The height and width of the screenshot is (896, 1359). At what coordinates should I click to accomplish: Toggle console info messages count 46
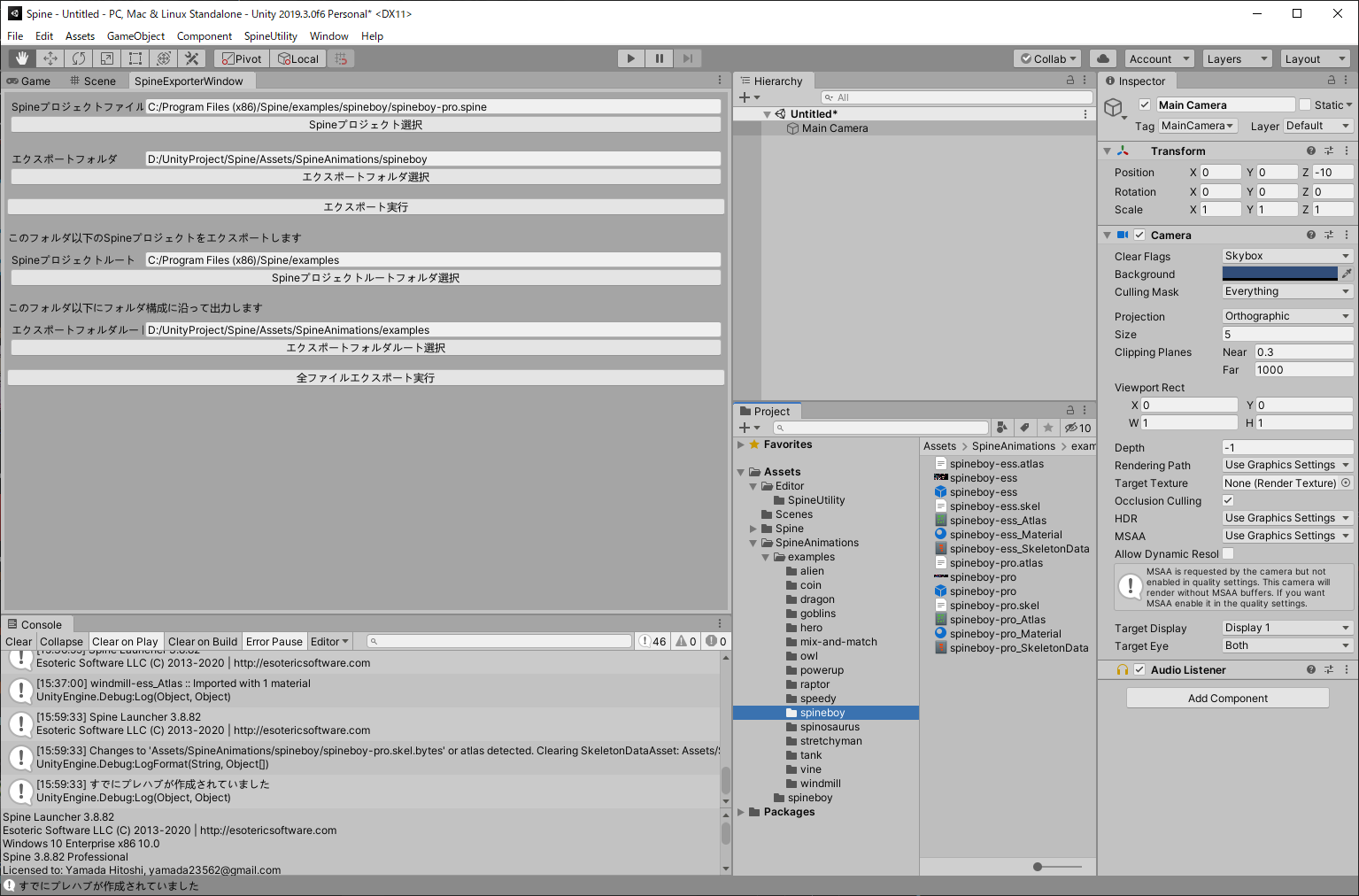[x=653, y=641]
